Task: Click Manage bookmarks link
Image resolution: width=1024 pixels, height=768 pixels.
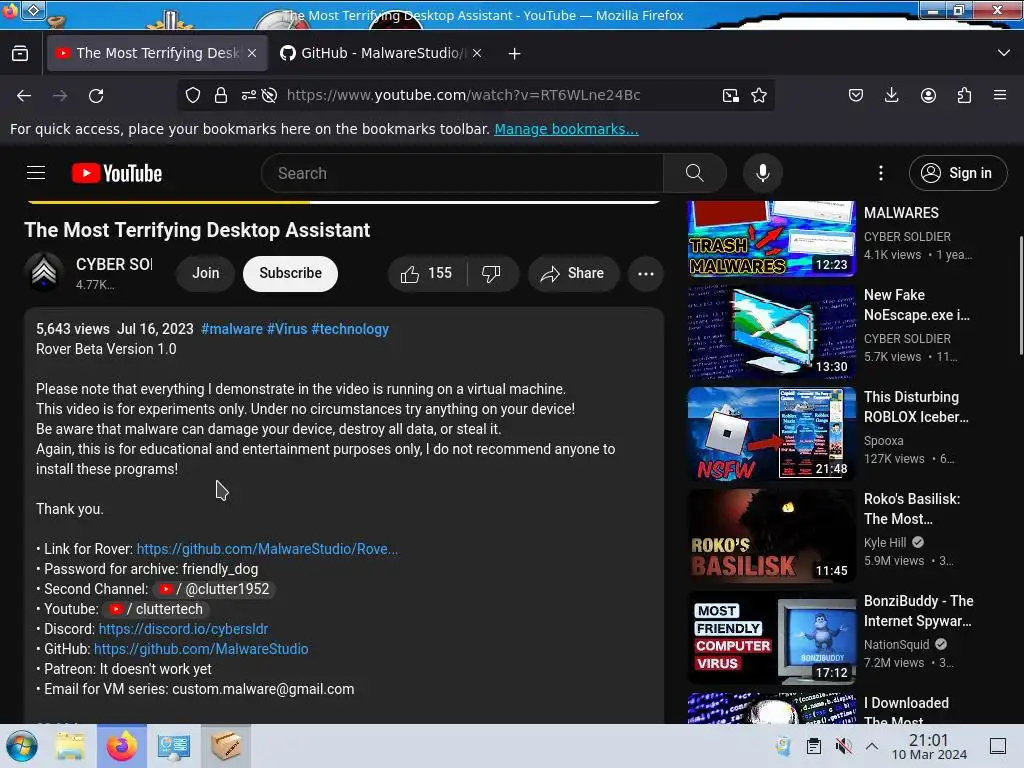Action: pos(566,129)
